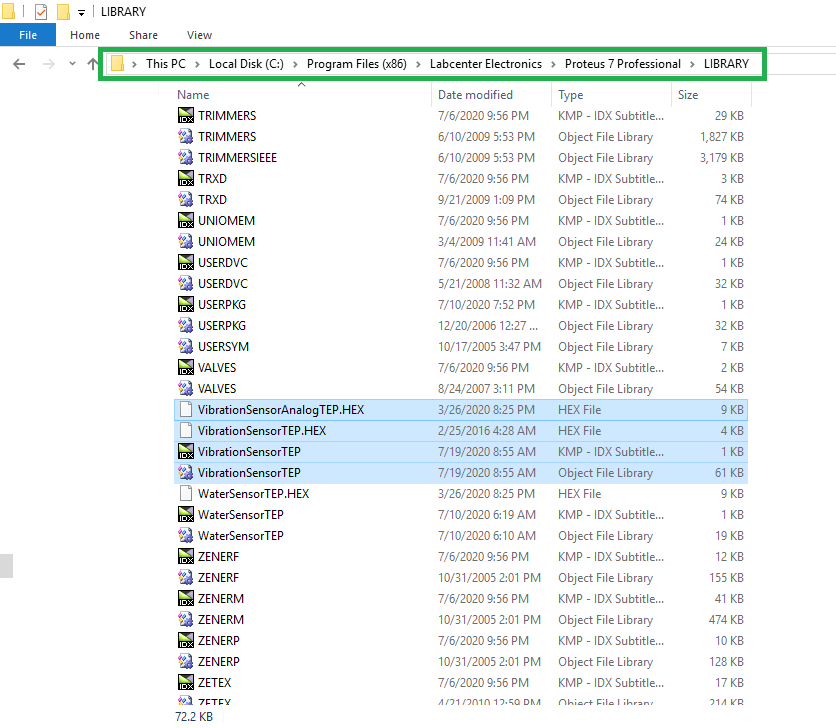Sort by Name column header
The width and height of the screenshot is (836, 728).
point(193,95)
